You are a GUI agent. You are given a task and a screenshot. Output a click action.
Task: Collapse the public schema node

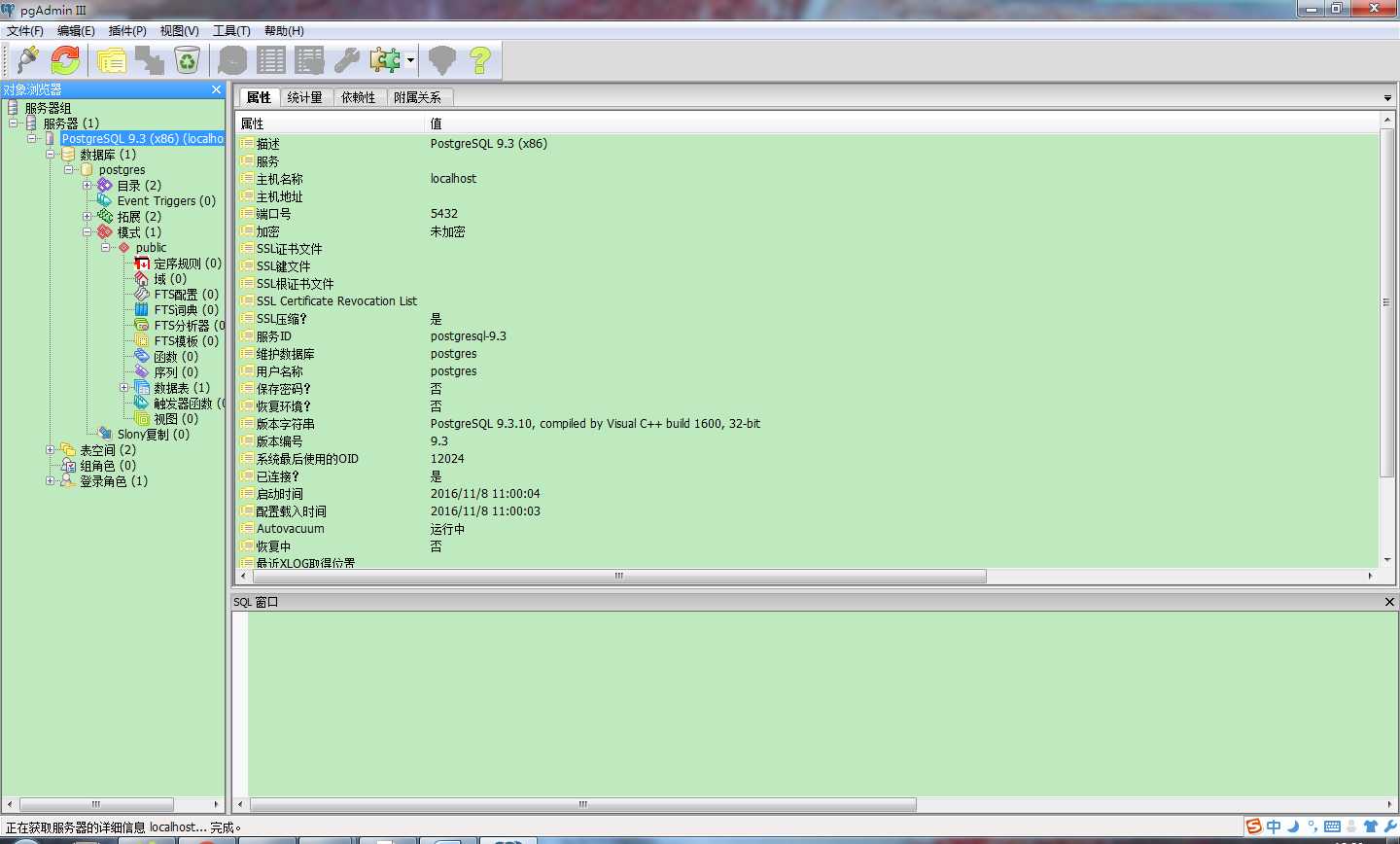106,248
